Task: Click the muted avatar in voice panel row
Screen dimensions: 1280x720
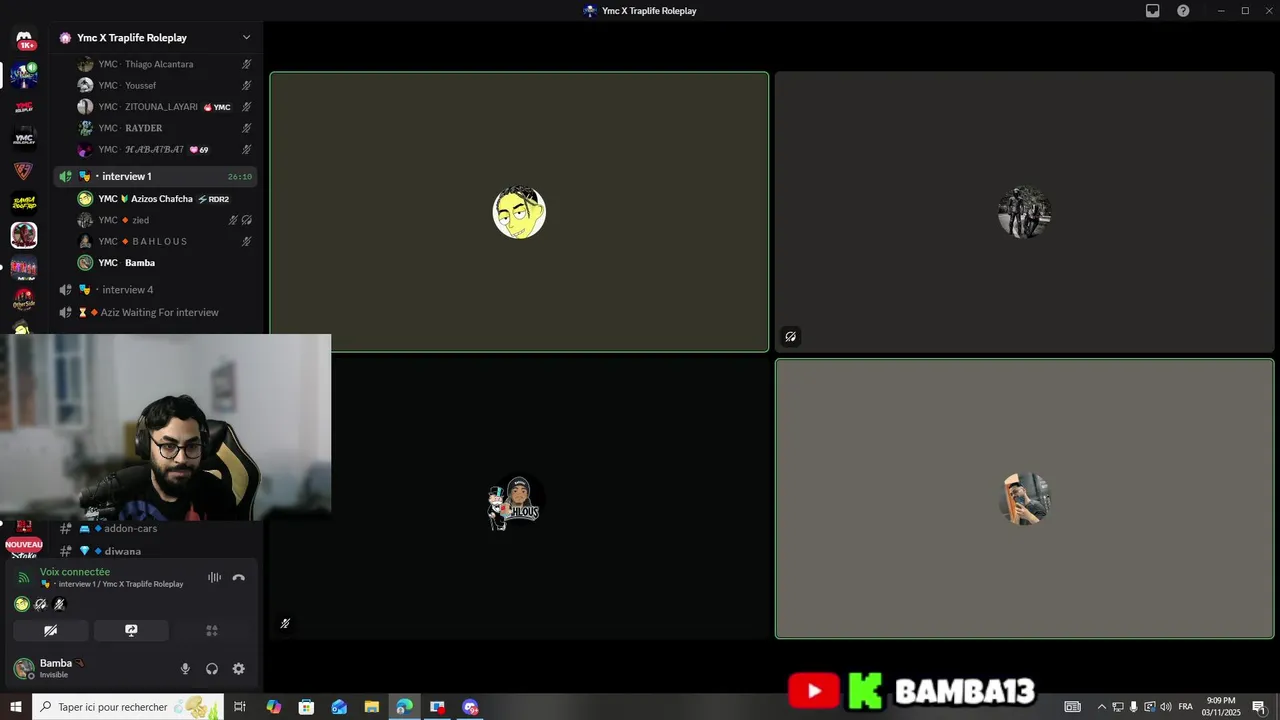Action: (x=59, y=604)
